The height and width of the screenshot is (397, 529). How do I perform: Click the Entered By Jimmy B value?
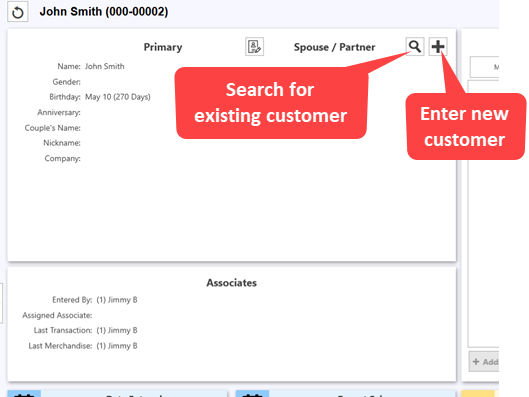(x=117, y=300)
